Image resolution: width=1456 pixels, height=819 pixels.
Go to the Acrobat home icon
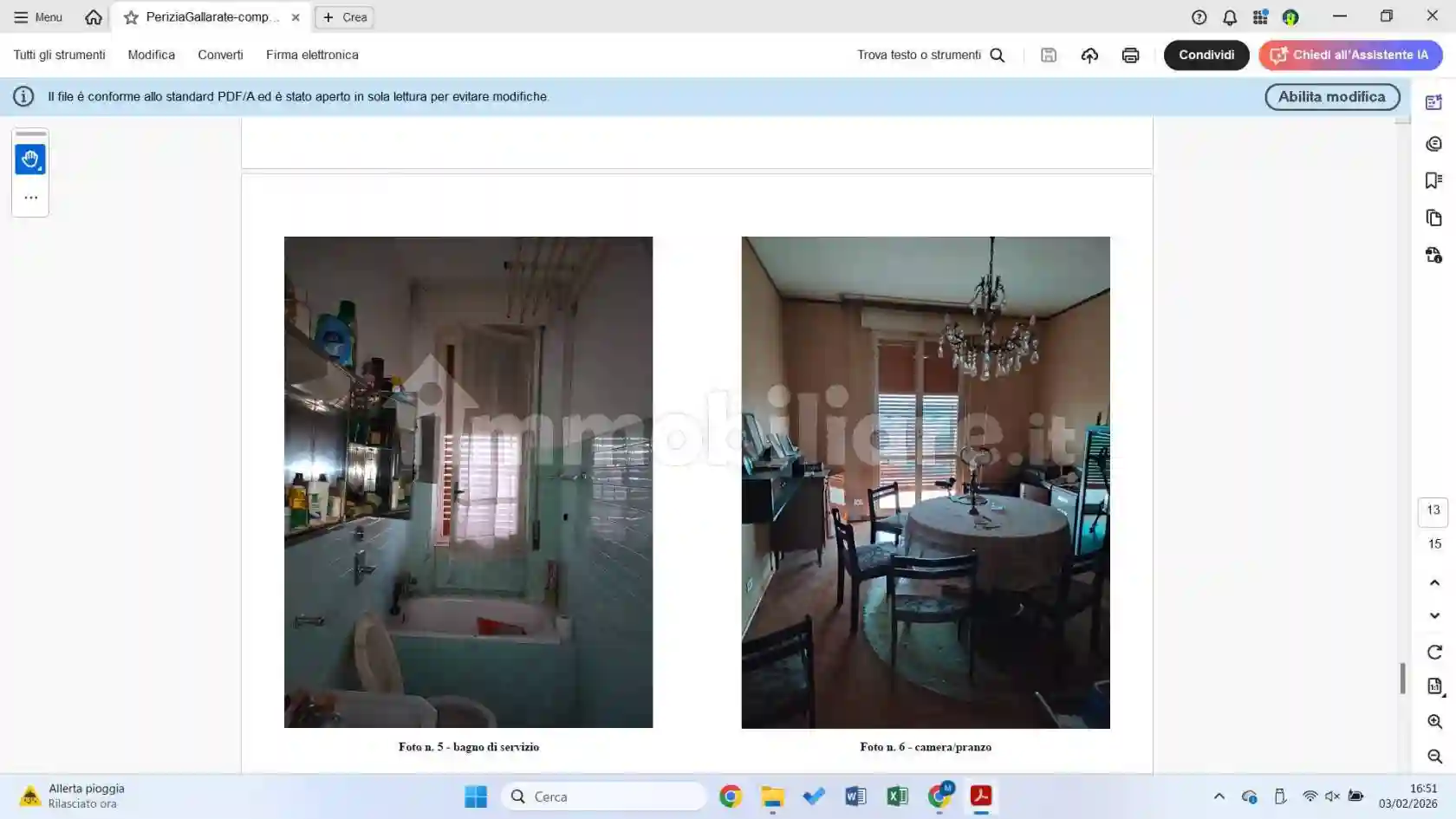coord(94,17)
